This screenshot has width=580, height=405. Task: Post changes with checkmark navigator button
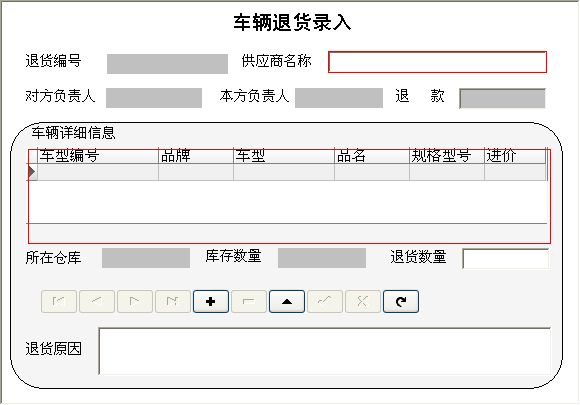pyautogui.click(x=325, y=301)
